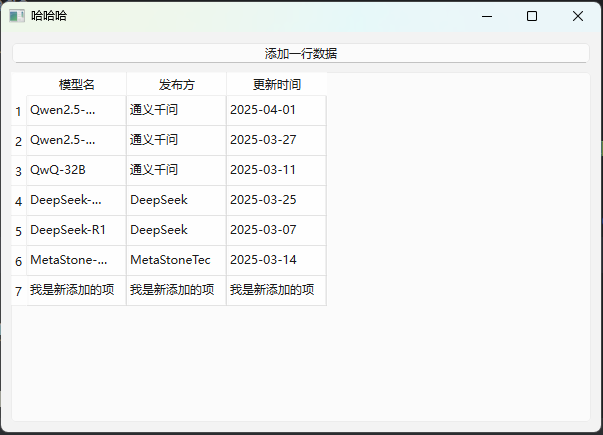Select row header 3
The image size is (603, 435).
(x=18, y=171)
